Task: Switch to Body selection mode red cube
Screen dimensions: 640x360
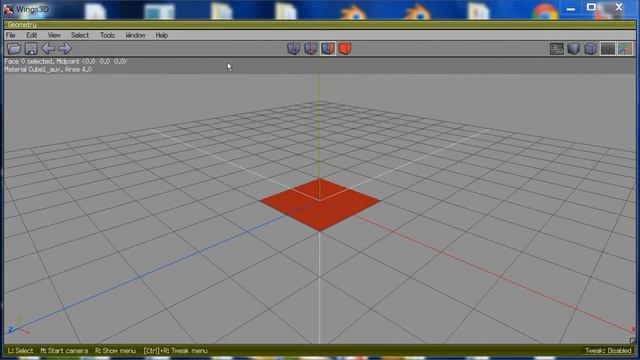Action: coord(345,49)
